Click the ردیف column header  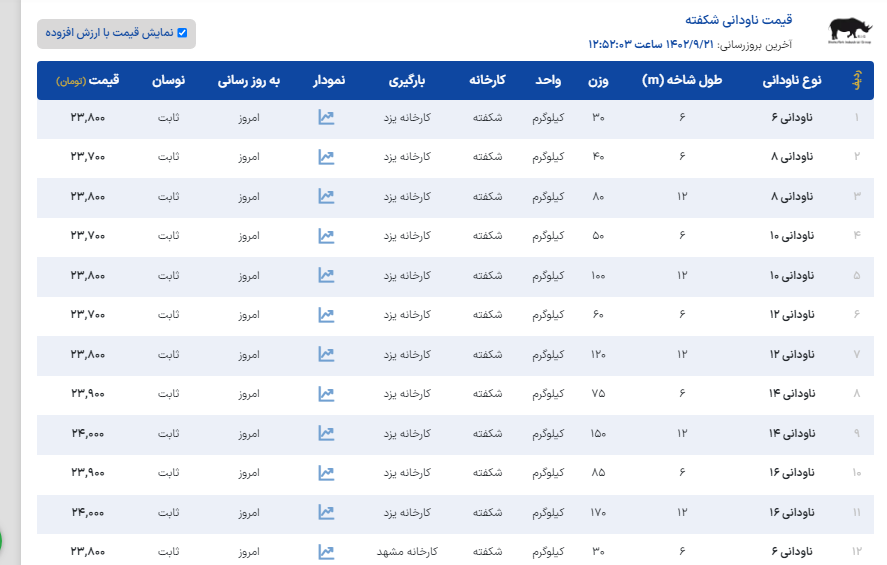coord(856,80)
